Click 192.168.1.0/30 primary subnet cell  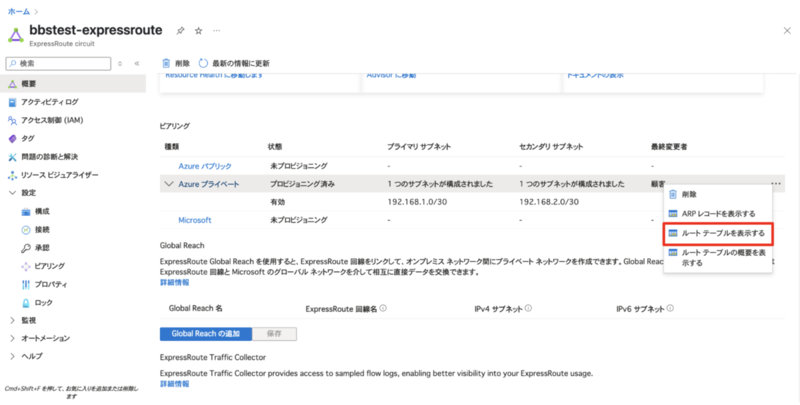(x=417, y=202)
